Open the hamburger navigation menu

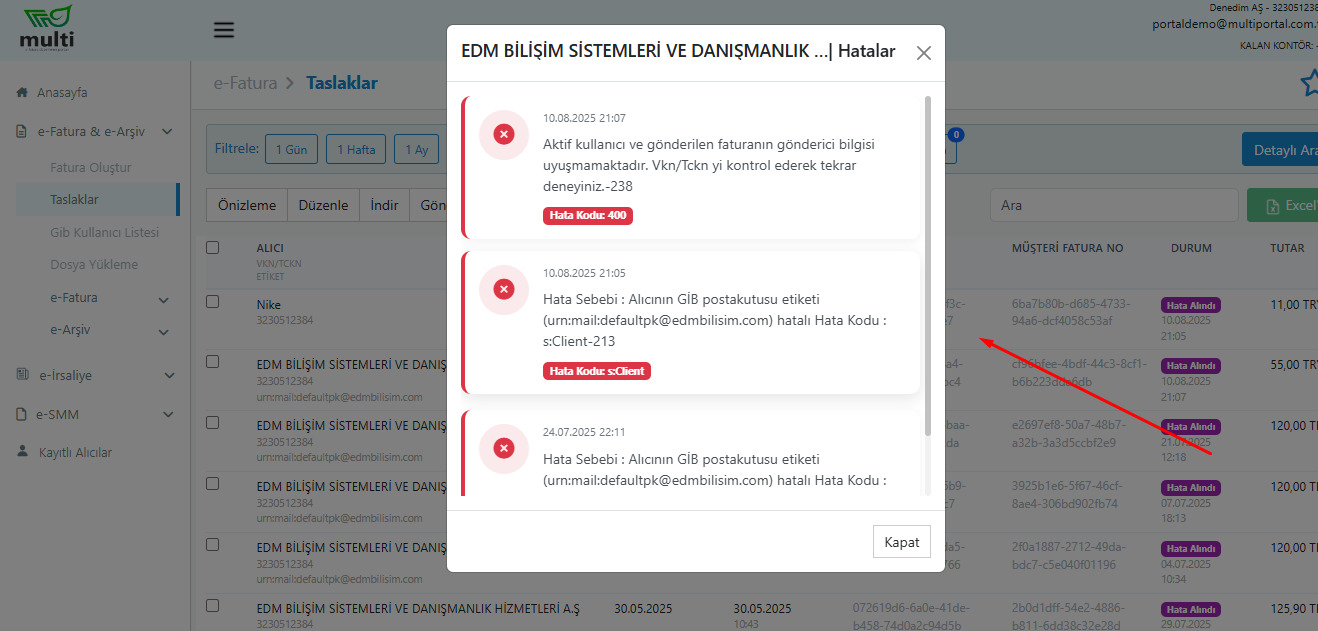pos(223,29)
